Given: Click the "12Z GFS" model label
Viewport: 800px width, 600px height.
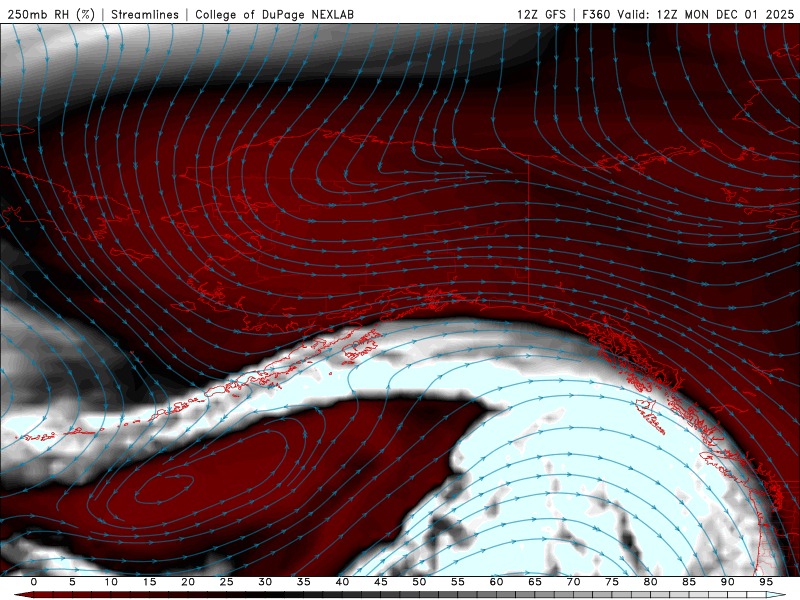Looking at the screenshot, I should tap(541, 14).
